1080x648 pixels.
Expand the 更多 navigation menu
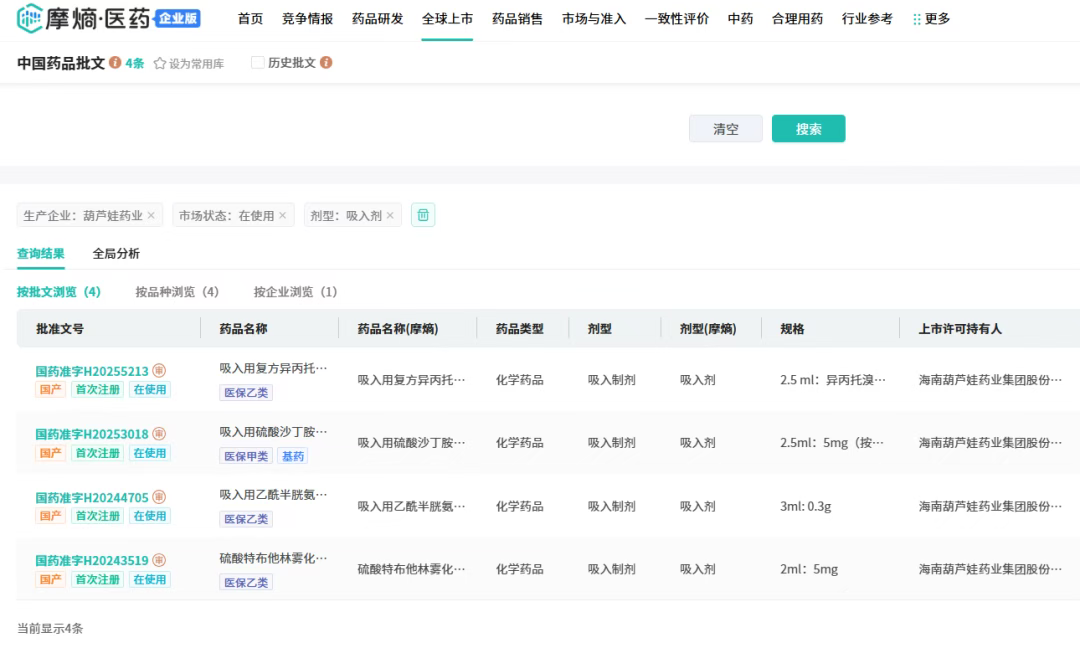point(931,19)
